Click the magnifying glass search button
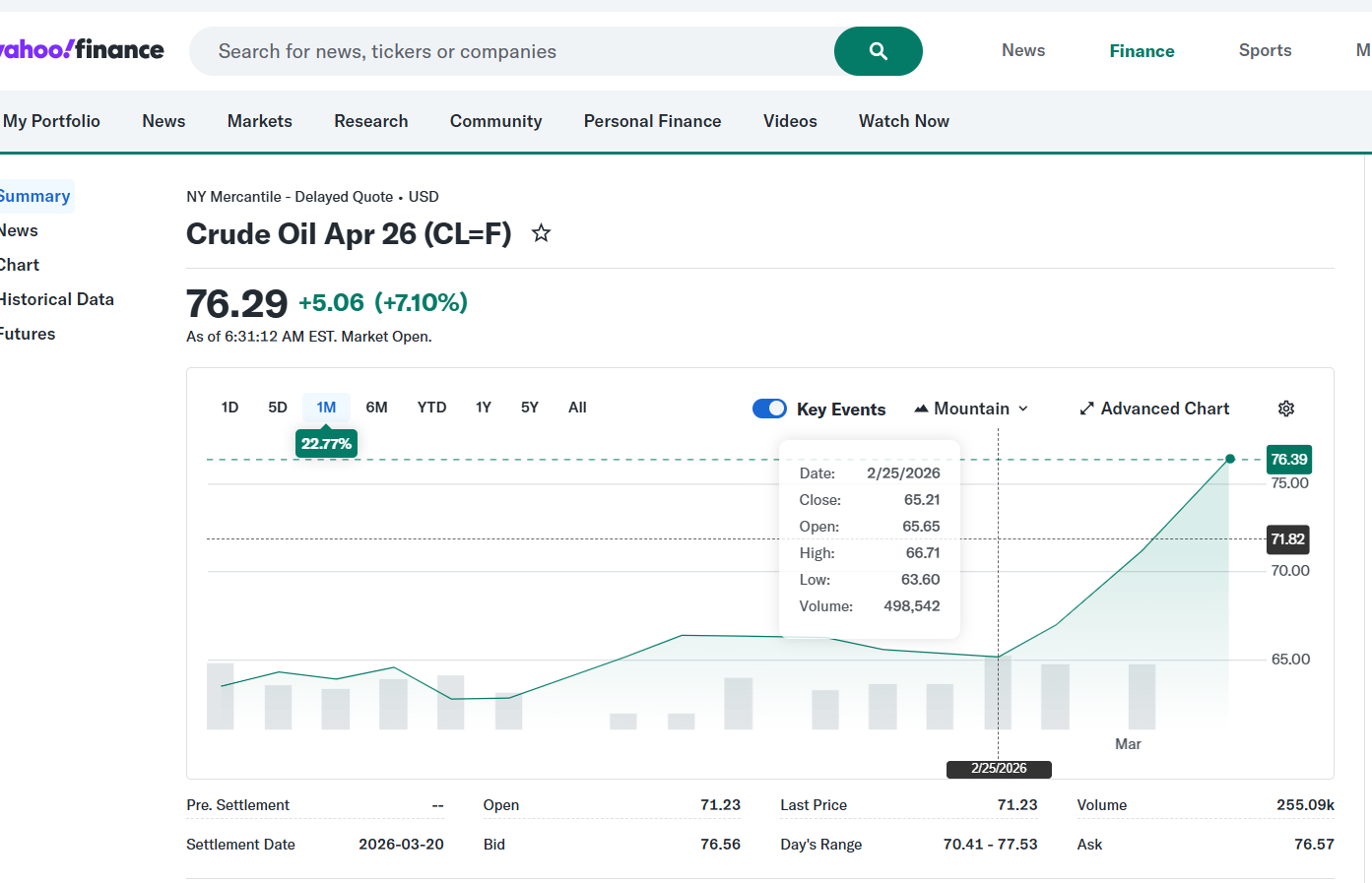The height and width of the screenshot is (883, 1372). tap(878, 51)
